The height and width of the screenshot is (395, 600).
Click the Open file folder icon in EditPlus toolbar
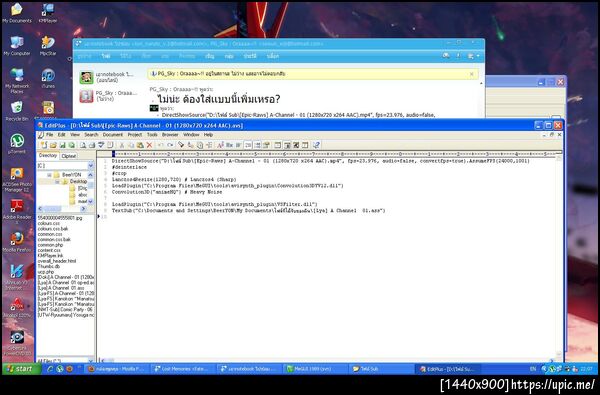(53, 145)
